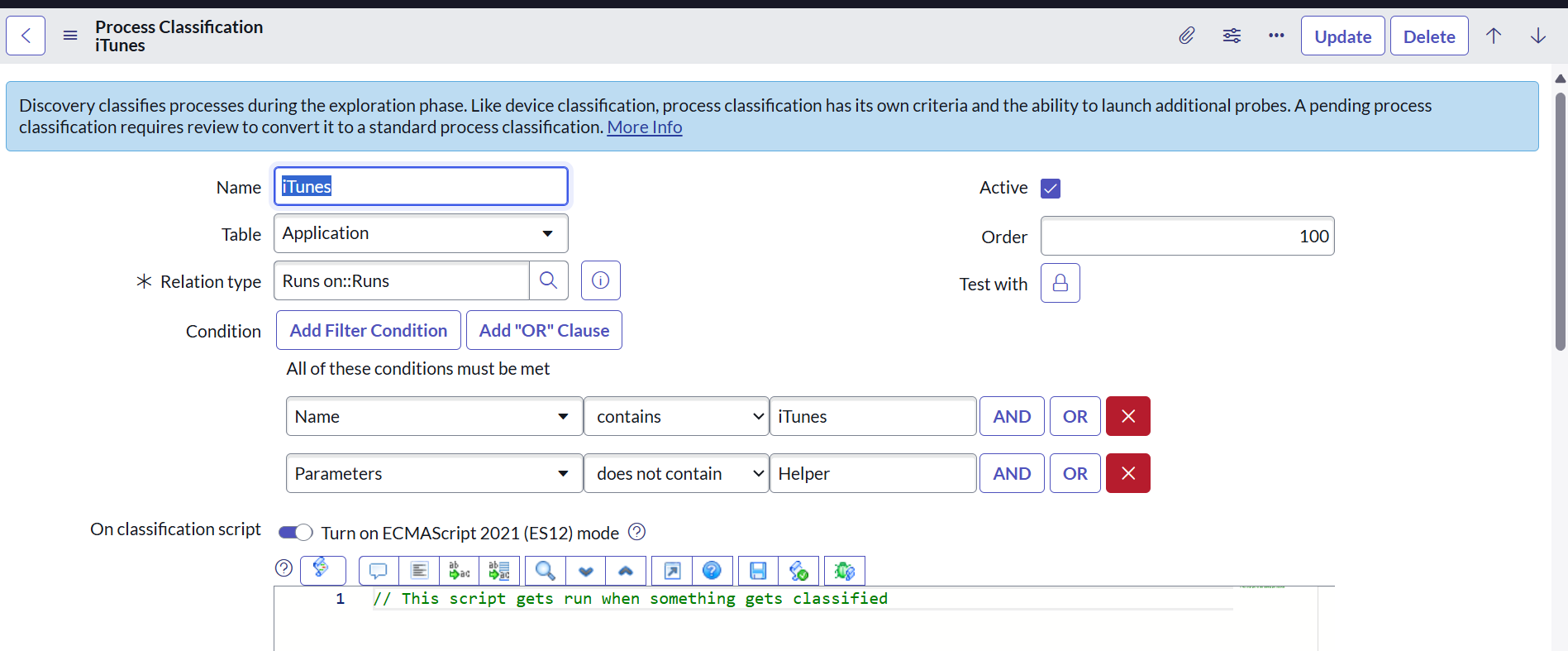The image size is (1568, 651).
Task: Unlock the Test with field
Action: [x=1060, y=283]
